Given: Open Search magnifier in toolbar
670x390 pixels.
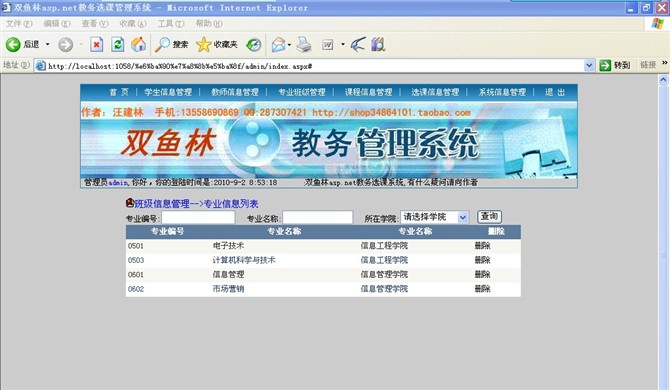Looking at the screenshot, I should pyautogui.click(x=171, y=44).
